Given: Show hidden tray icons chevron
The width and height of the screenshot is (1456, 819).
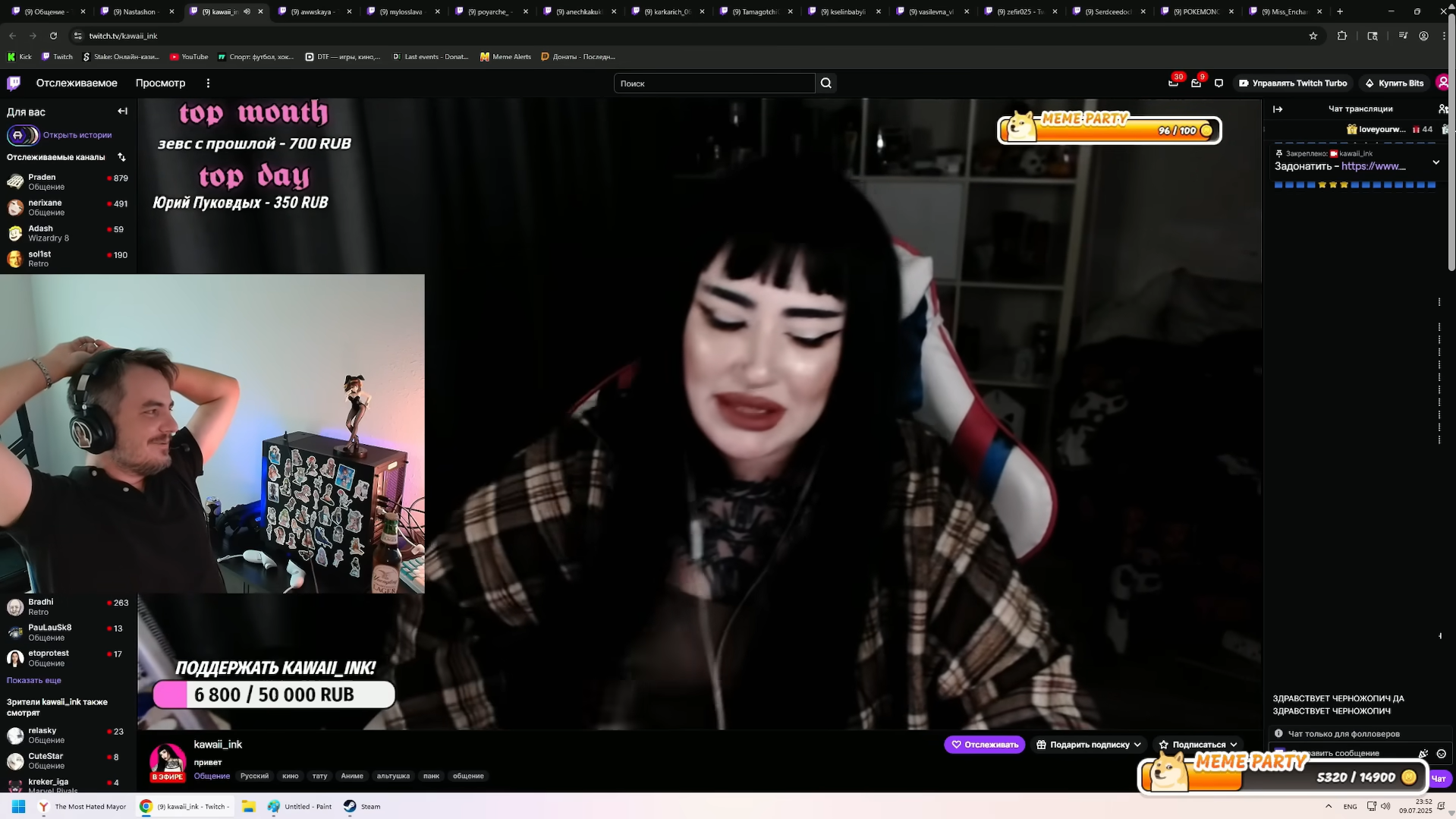Looking at the screenshot, I should [1329, 806].
